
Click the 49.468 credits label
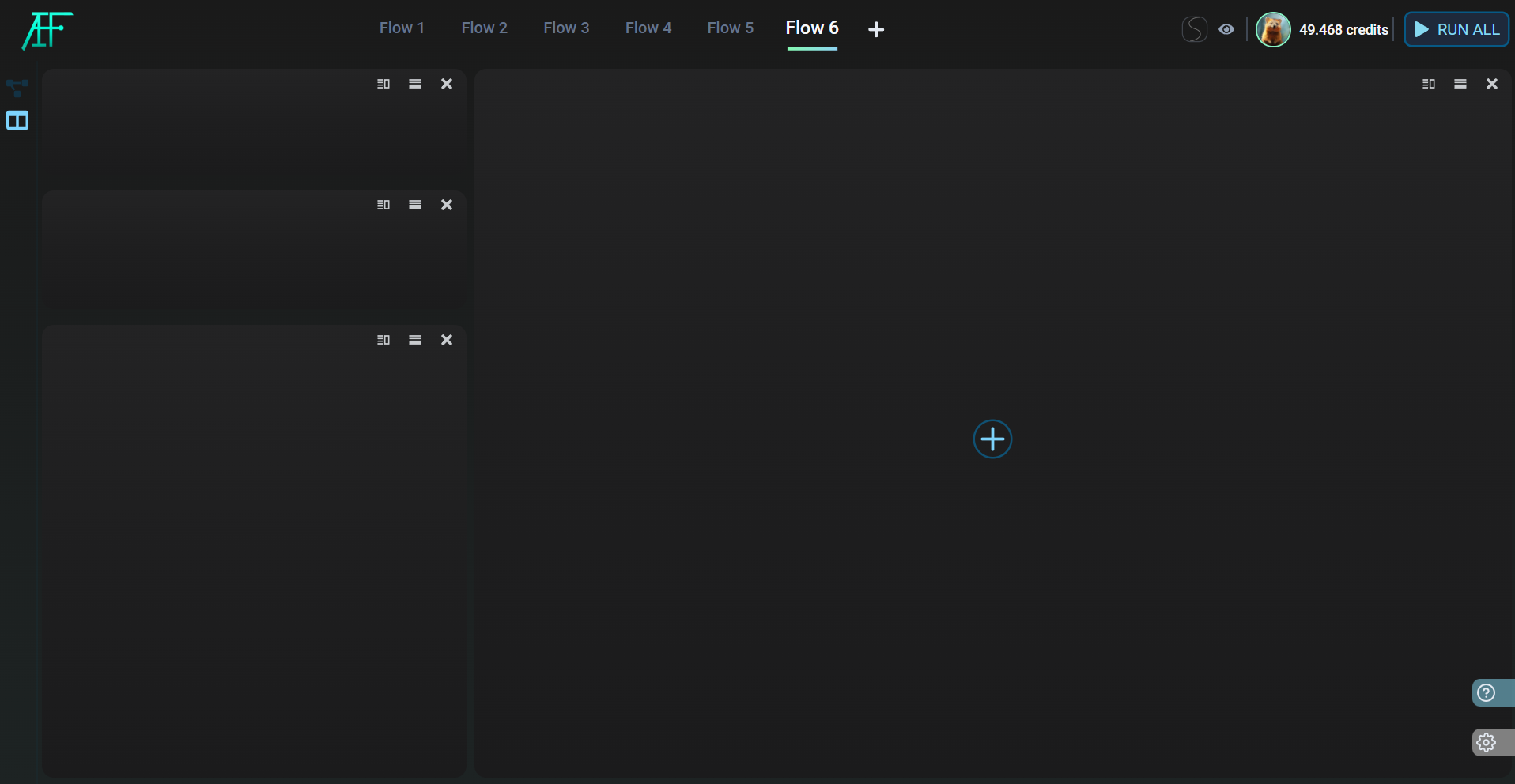click(1343, 30)
